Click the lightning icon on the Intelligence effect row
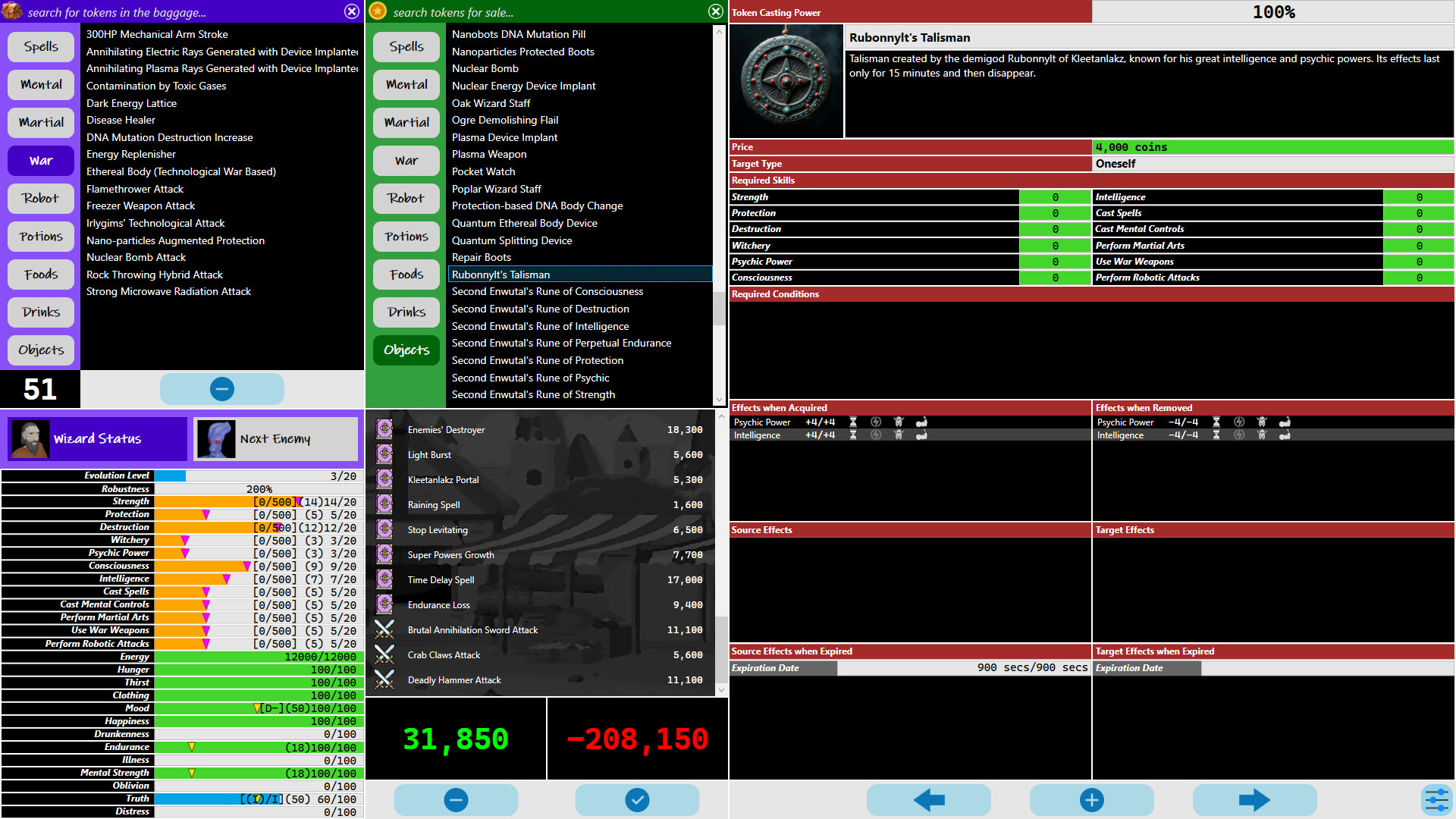 click(876, 435)
